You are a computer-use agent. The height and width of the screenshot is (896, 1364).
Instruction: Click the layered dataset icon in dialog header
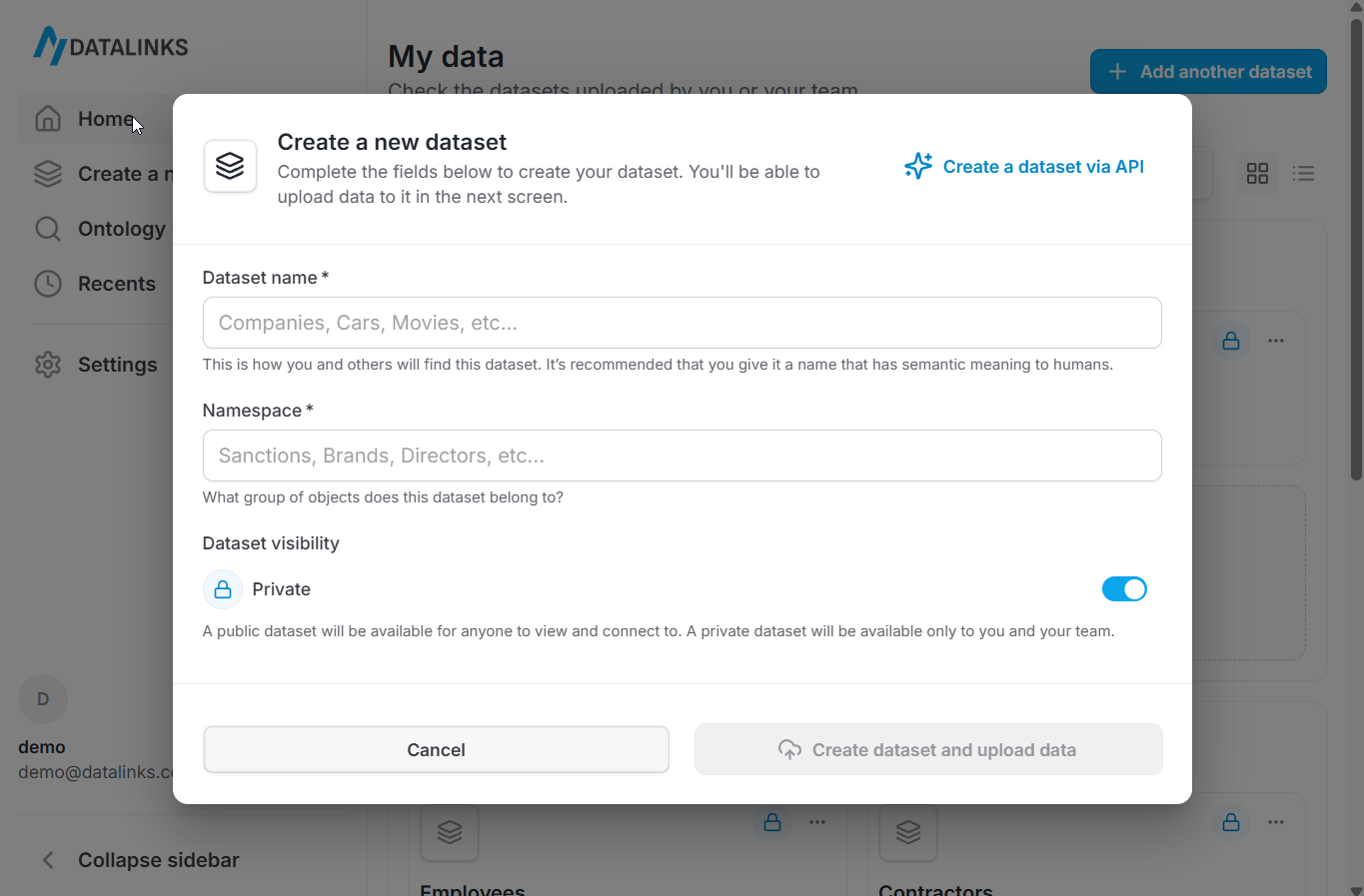pyautogui.click(x=230, y=166)
